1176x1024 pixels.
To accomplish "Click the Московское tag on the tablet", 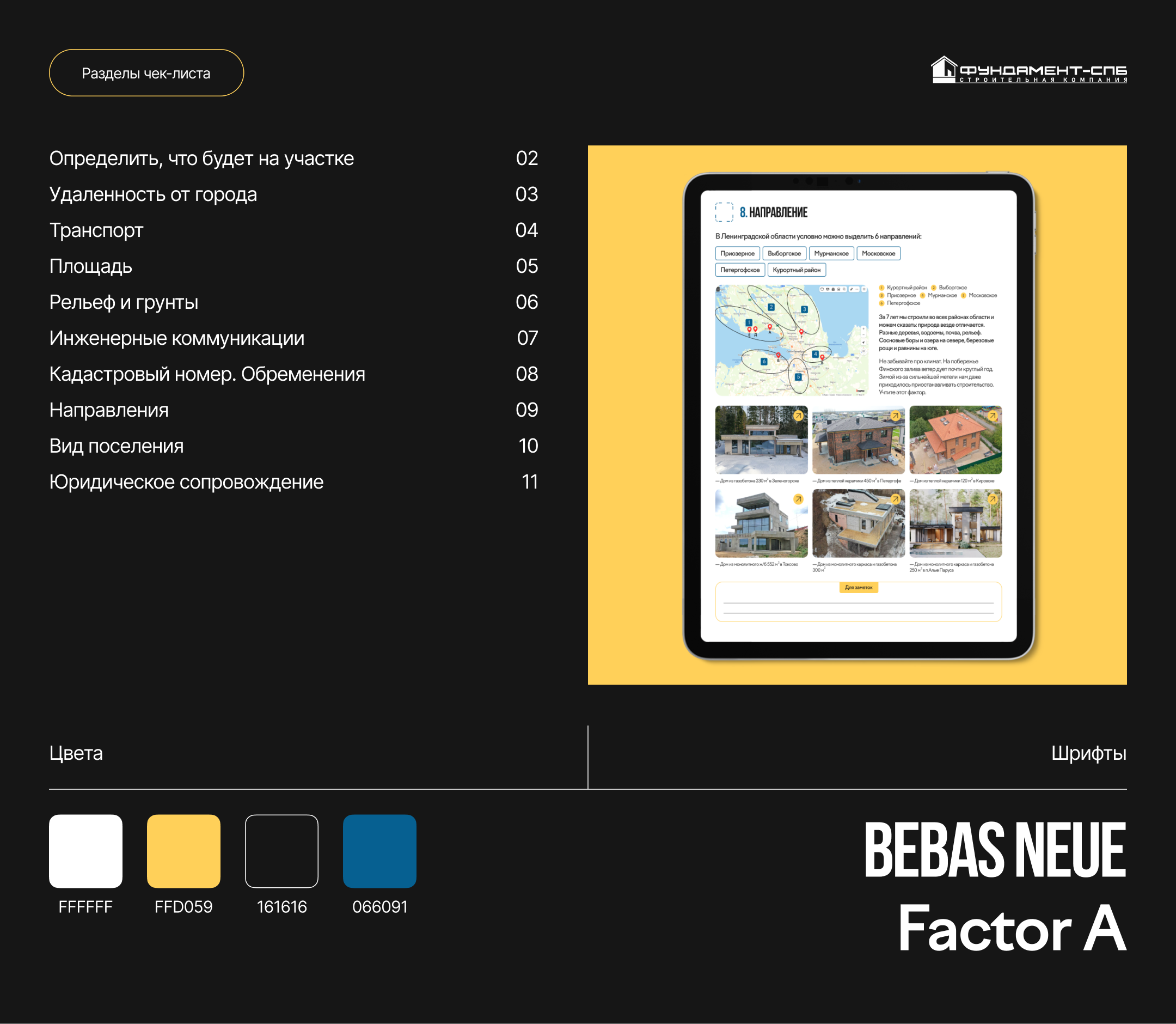I will [878, 254].
